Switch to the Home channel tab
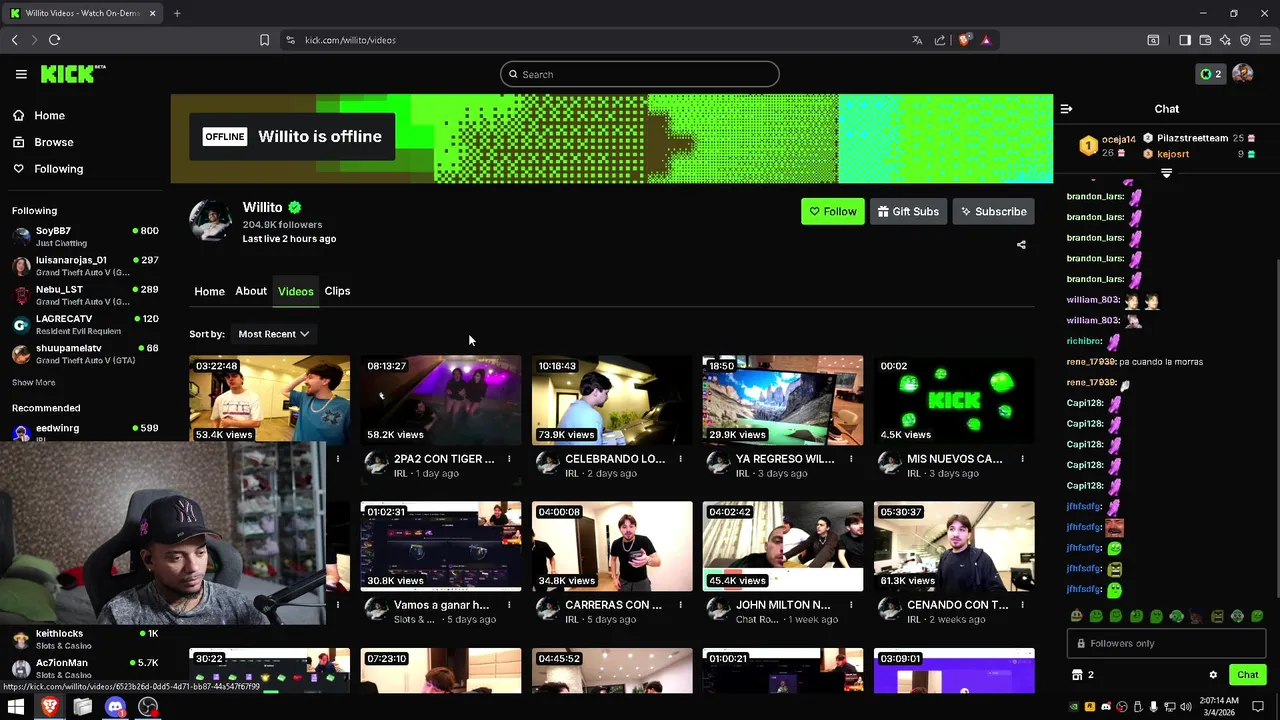Screen dimensions: 1280x720 (209, 291)
